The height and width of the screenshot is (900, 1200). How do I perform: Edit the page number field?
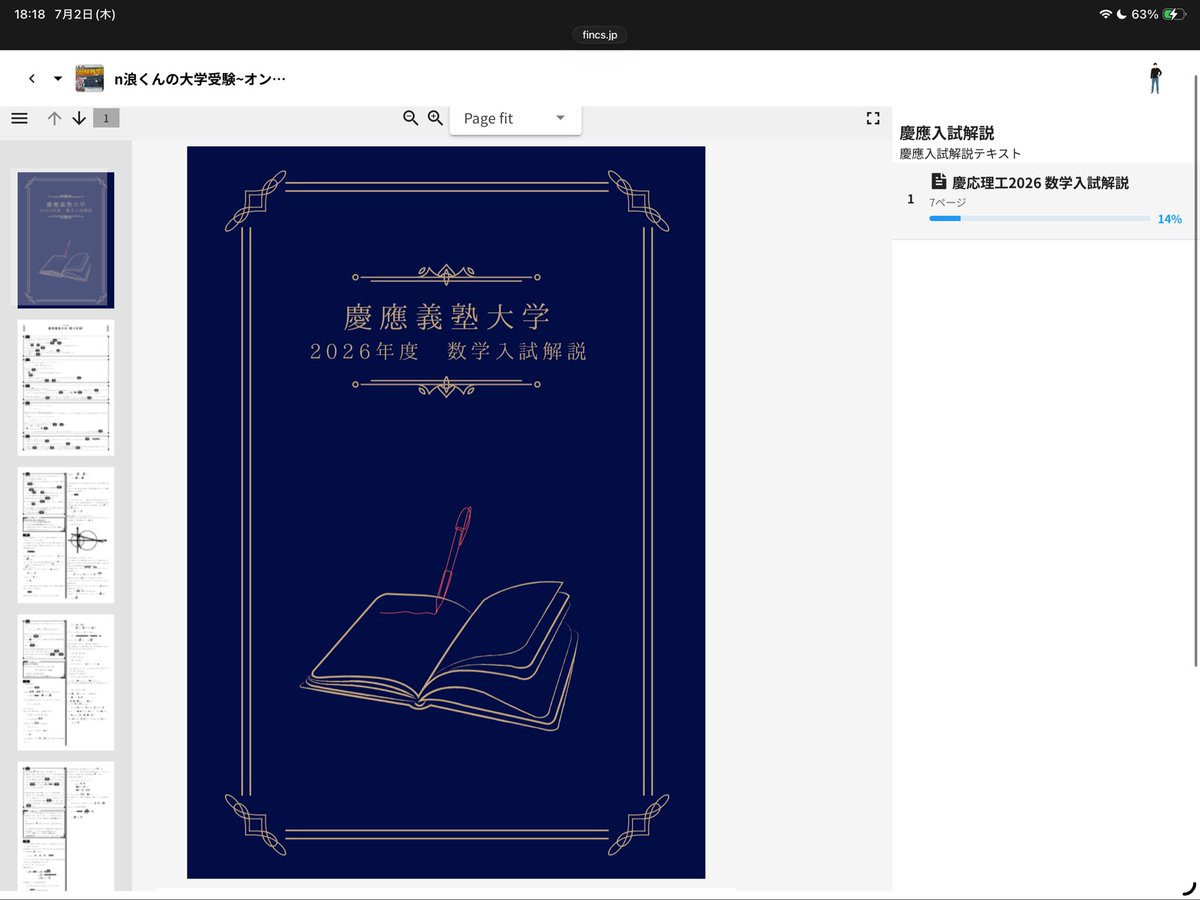106,118
